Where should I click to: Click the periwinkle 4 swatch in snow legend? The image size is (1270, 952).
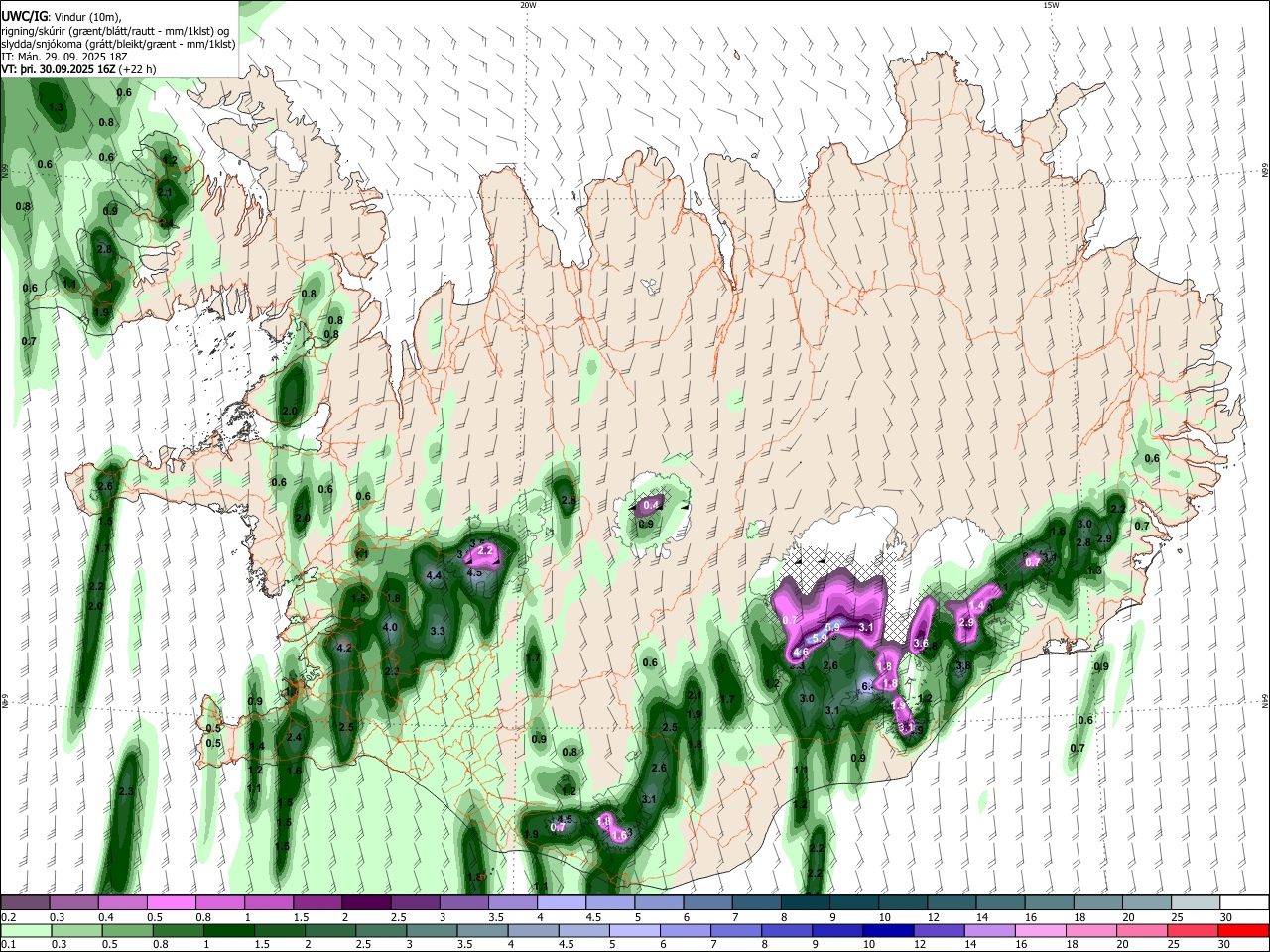[x=562, y=903]
